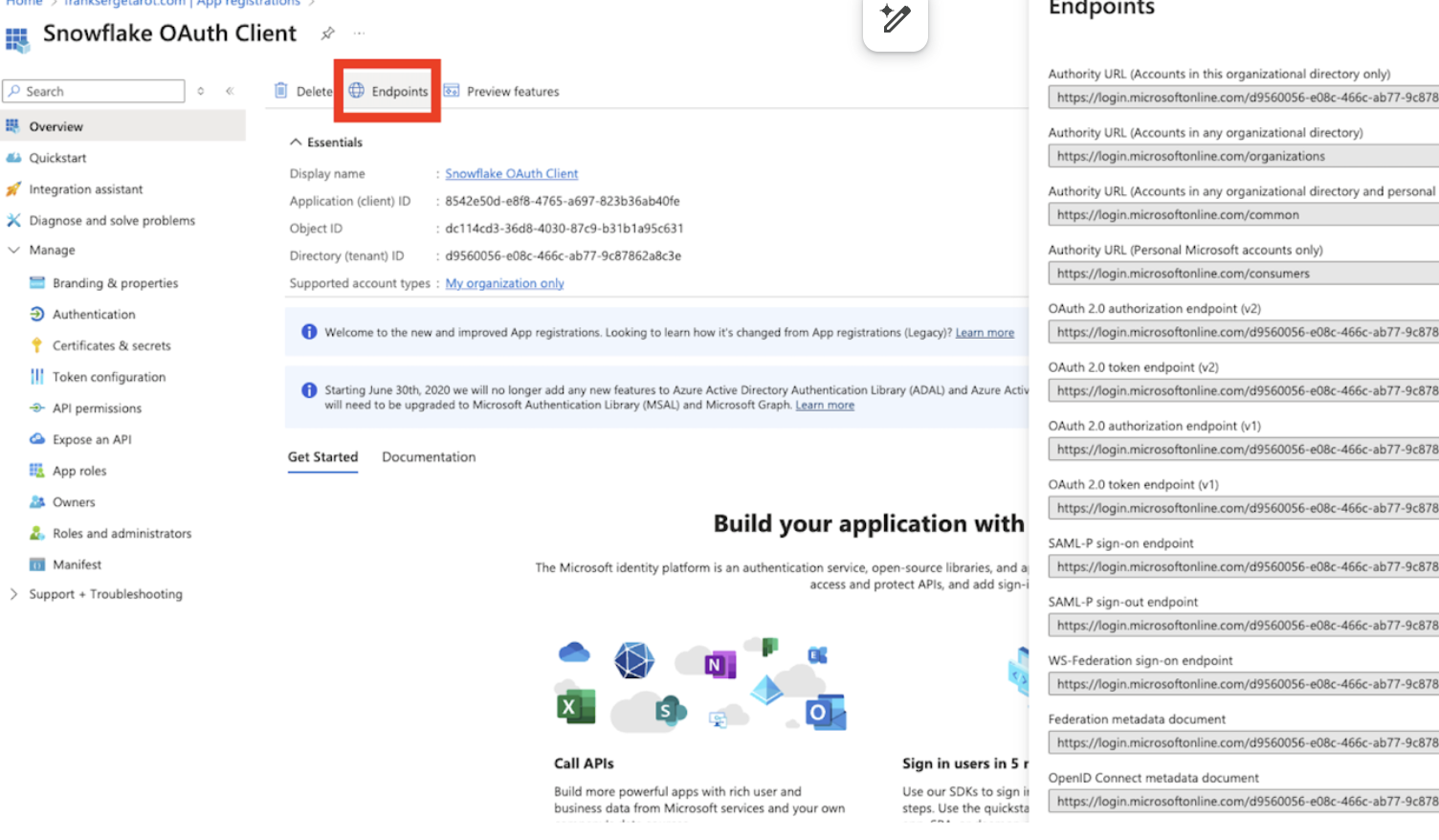Click the Certificates & secrets key icon
Image resolution: width=1439 pixels, height=840 pixels.
[37, 345]
